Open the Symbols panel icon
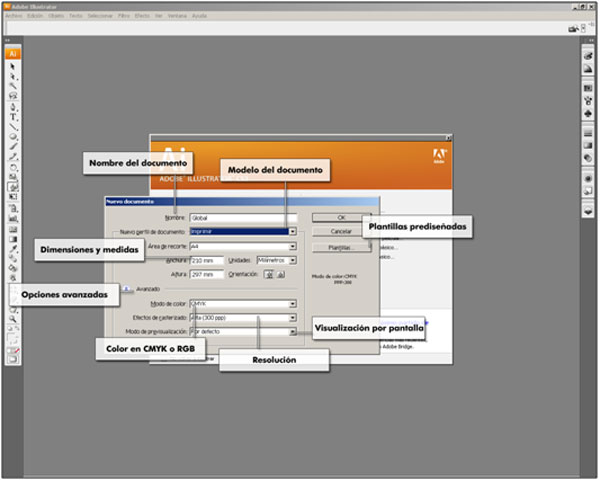The height and width of the screenshot is (480, 600). coord(588,114)
